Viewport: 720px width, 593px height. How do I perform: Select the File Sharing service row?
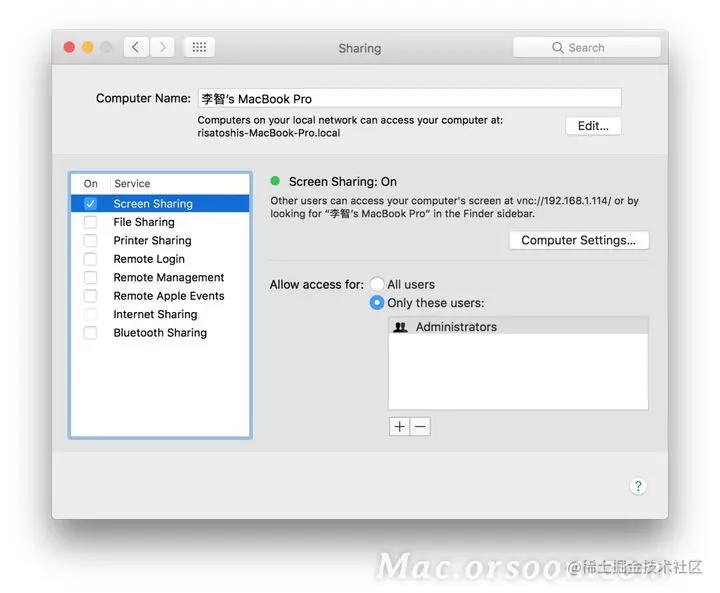pyautogui.click(x=160, y=222)
